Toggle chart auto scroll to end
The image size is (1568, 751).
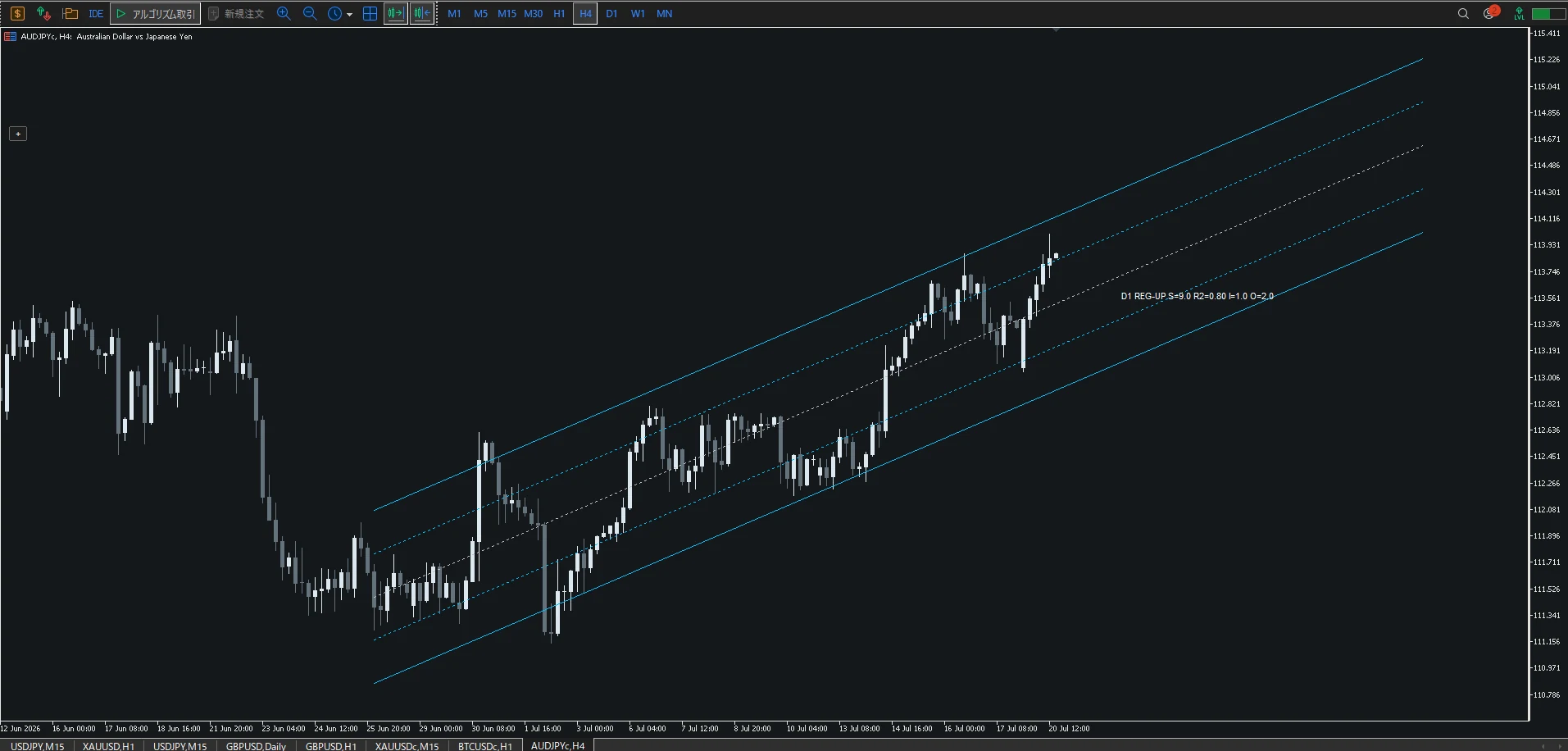[x=396, y=13]
